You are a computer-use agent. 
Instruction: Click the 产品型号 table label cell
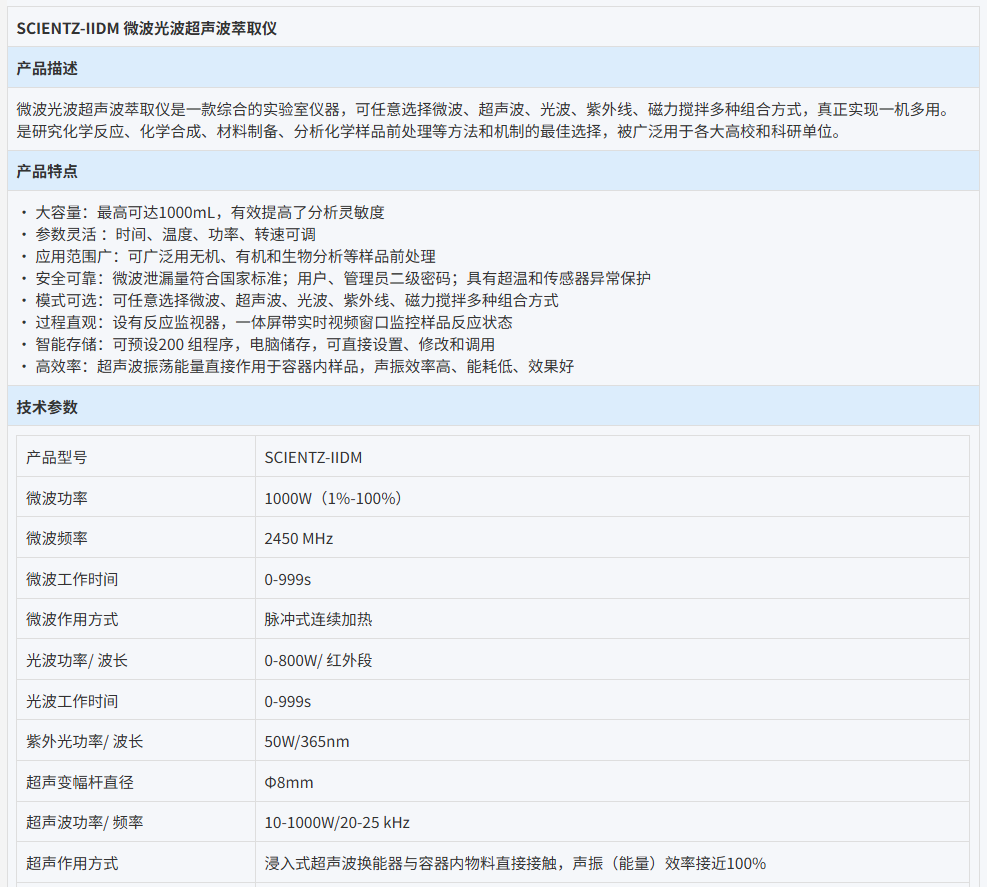pos(57,457)
